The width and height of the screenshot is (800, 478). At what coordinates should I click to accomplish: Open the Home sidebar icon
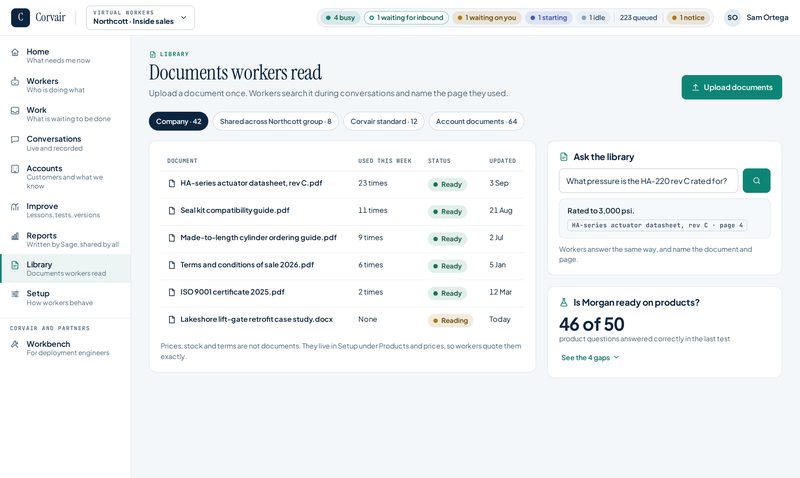click(15, 52)
